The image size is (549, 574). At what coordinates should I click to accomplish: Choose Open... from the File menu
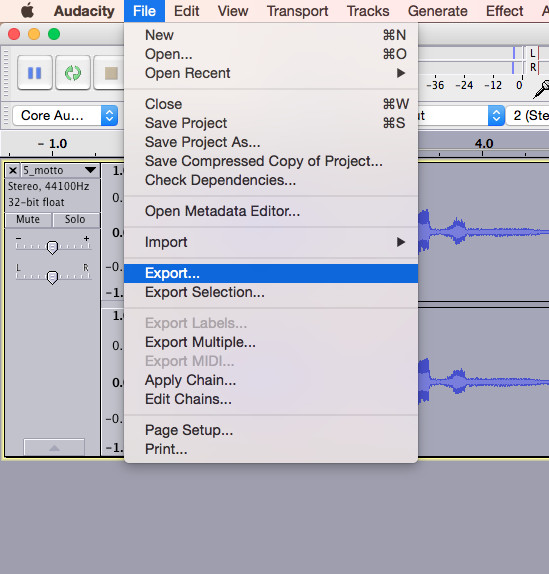click(x=271, y=54)
